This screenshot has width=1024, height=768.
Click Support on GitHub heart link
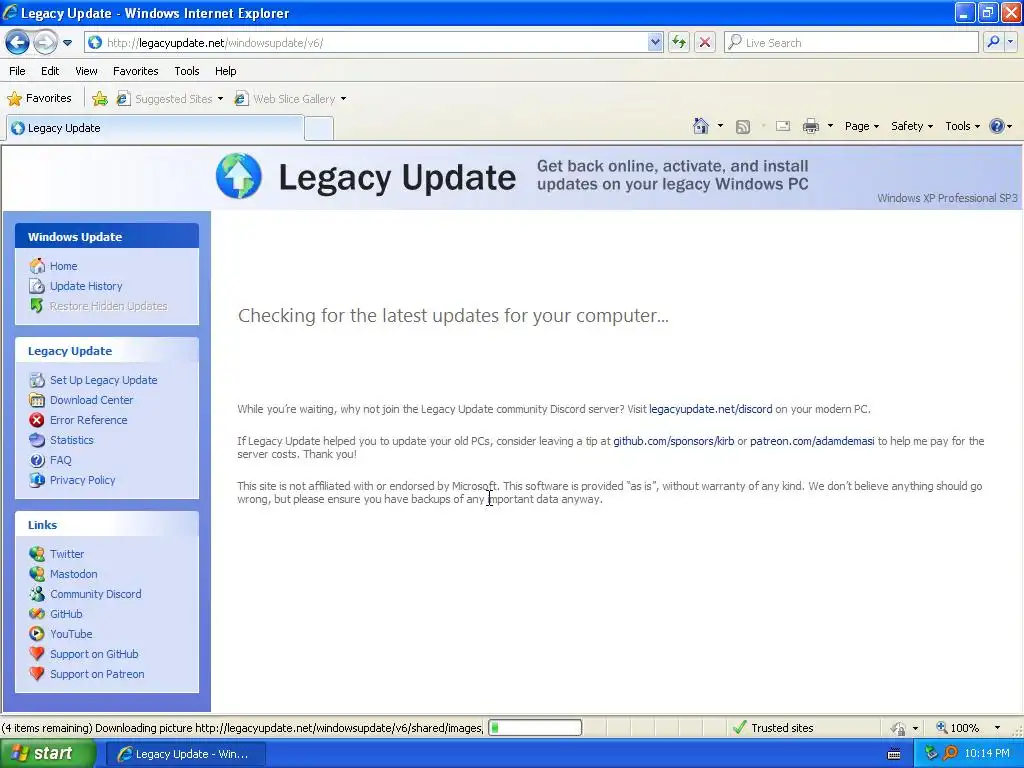94,654
